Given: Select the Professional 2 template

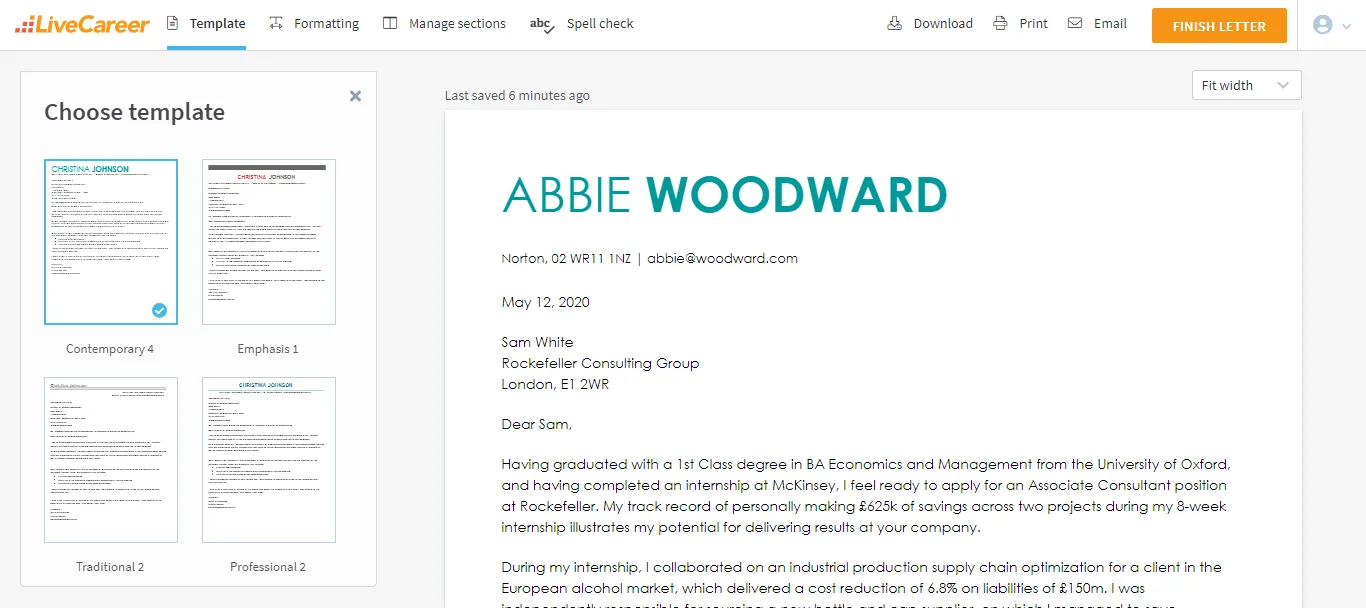Looking at the screenshot, I should pos(268,460).
